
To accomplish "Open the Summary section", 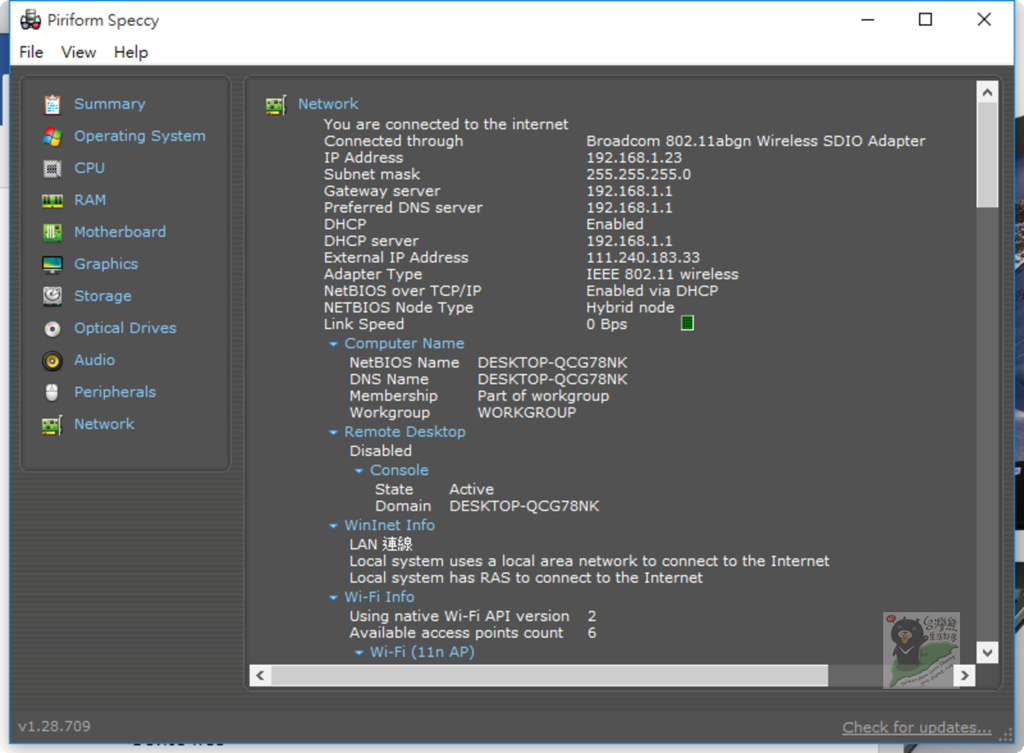I will [x=110, y=104].
